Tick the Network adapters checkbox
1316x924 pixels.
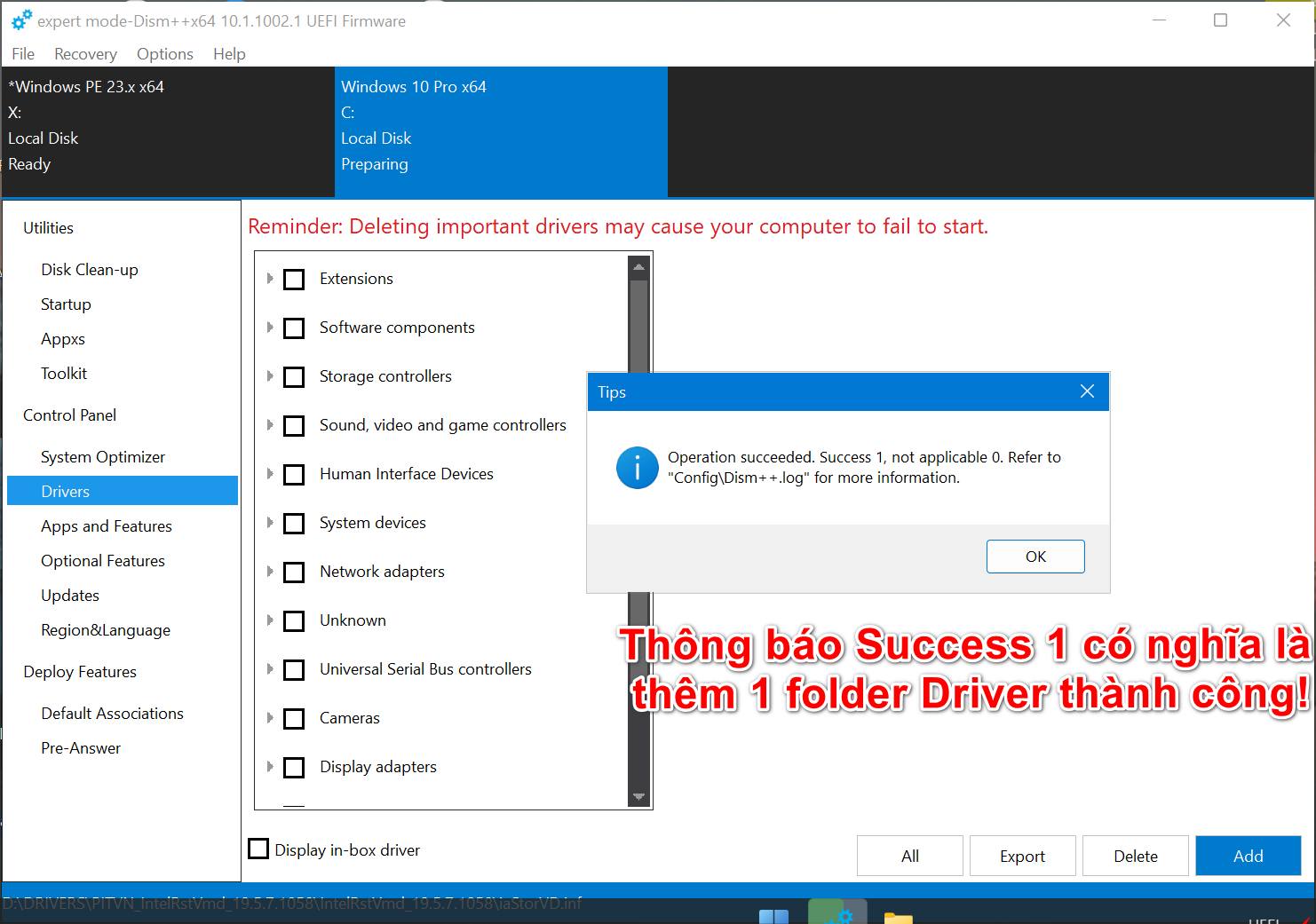coord(294,573)
